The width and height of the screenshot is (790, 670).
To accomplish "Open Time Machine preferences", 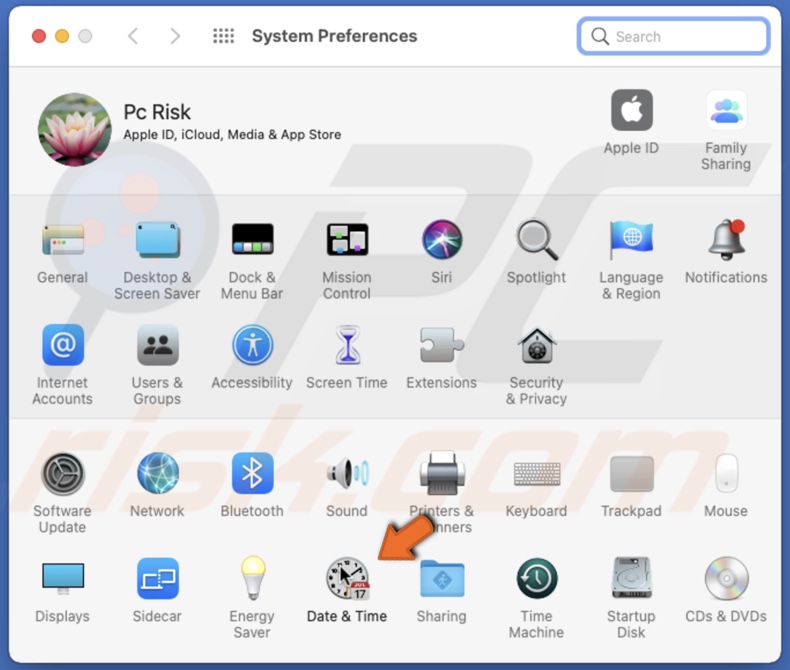I will pyautogui.click(x=537, y=578).
